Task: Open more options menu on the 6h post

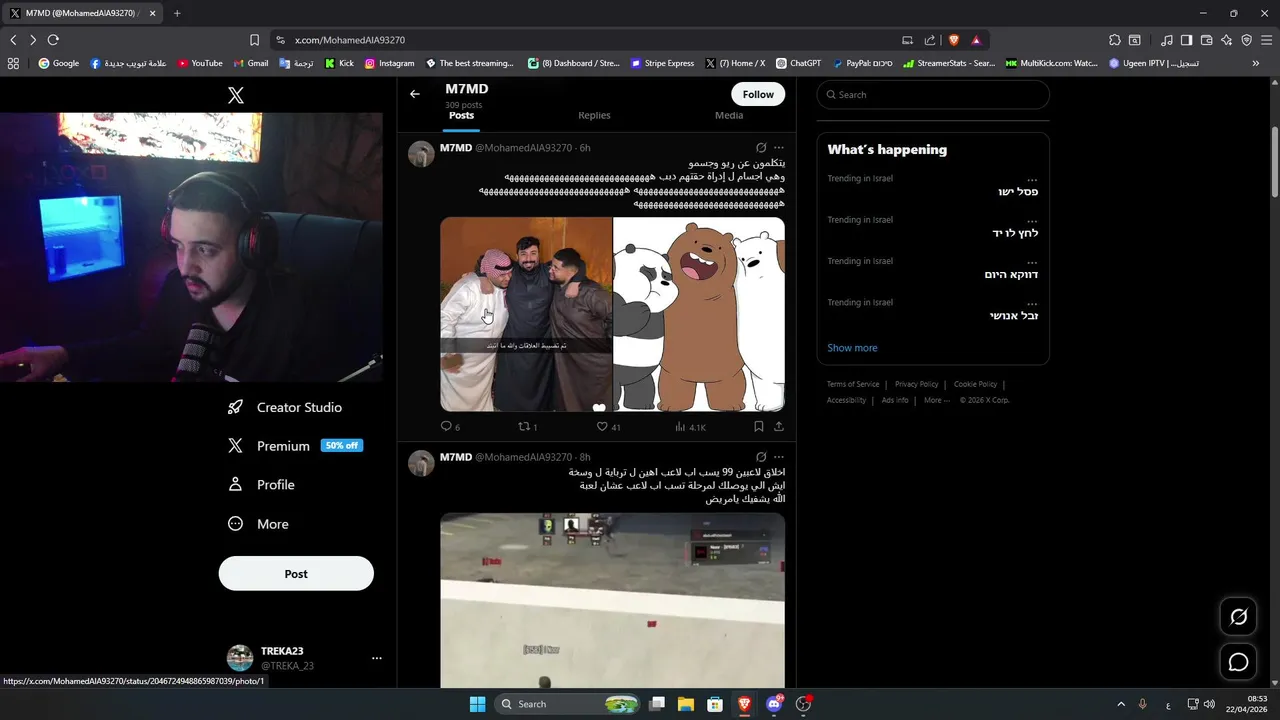Action: coord(779,148)
